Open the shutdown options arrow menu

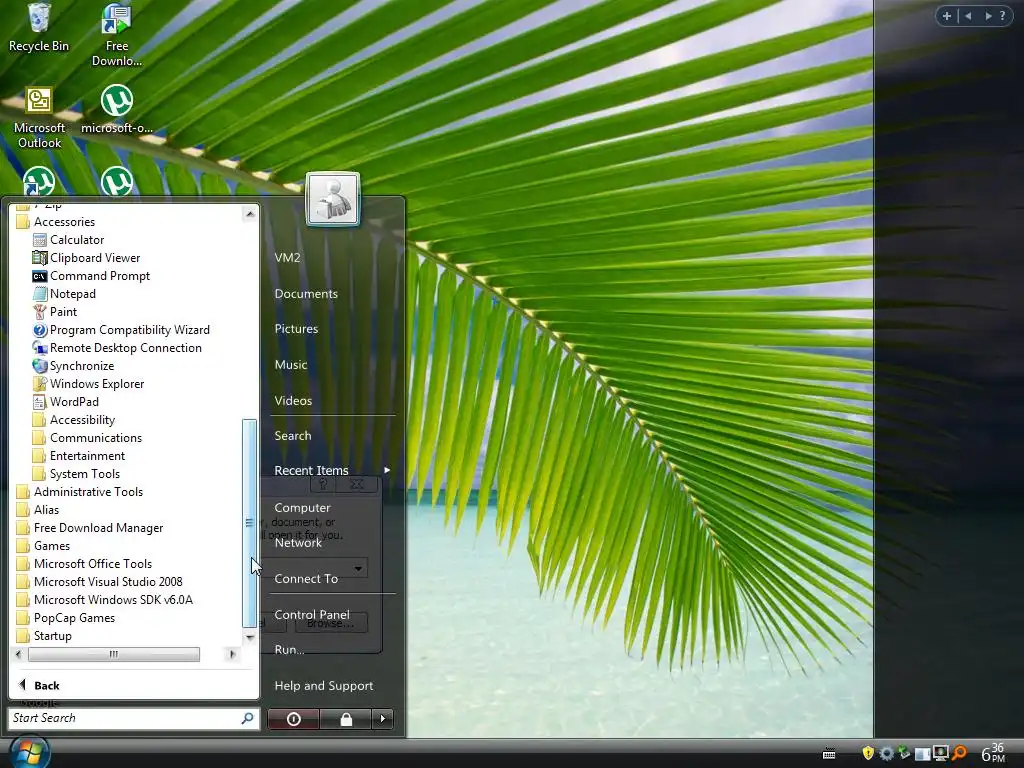click(383, 719)
